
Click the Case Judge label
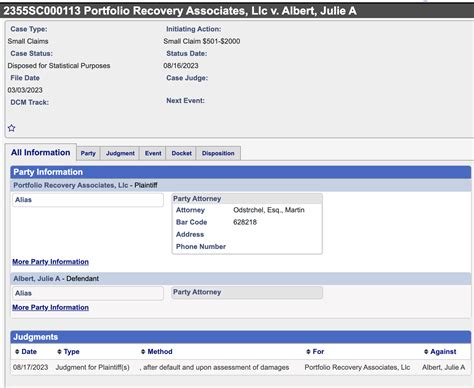(187, 78)
